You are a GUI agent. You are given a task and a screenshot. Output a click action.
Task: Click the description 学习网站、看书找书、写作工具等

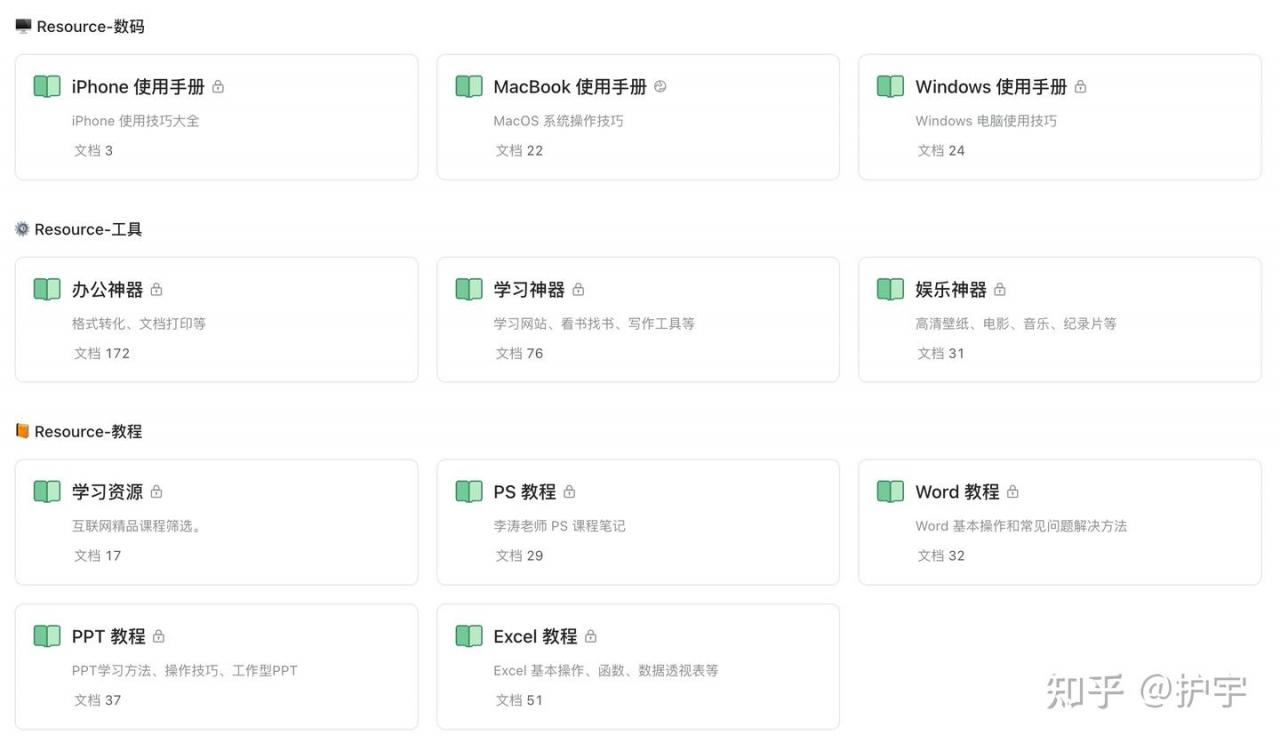point(594,323)
